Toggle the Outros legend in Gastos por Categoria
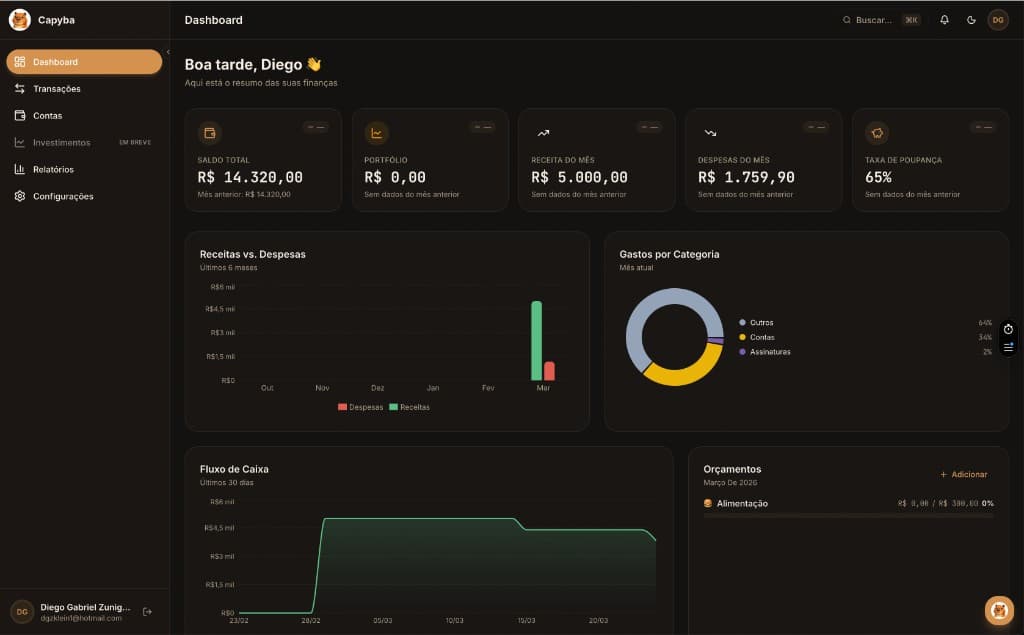Viewport: 1024px width, 635px height. pyautogui.click(x=756, y=323)
